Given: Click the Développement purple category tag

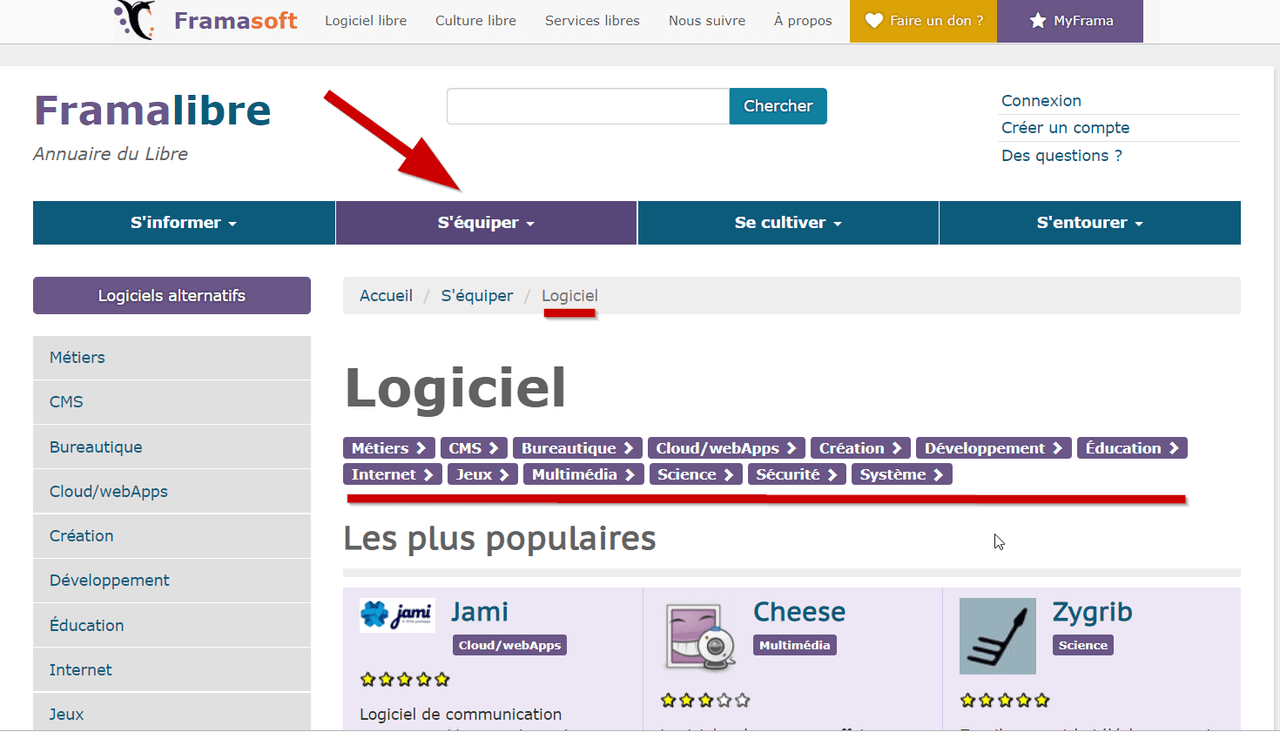Looking at the screenshot, I should coord(994,448).
